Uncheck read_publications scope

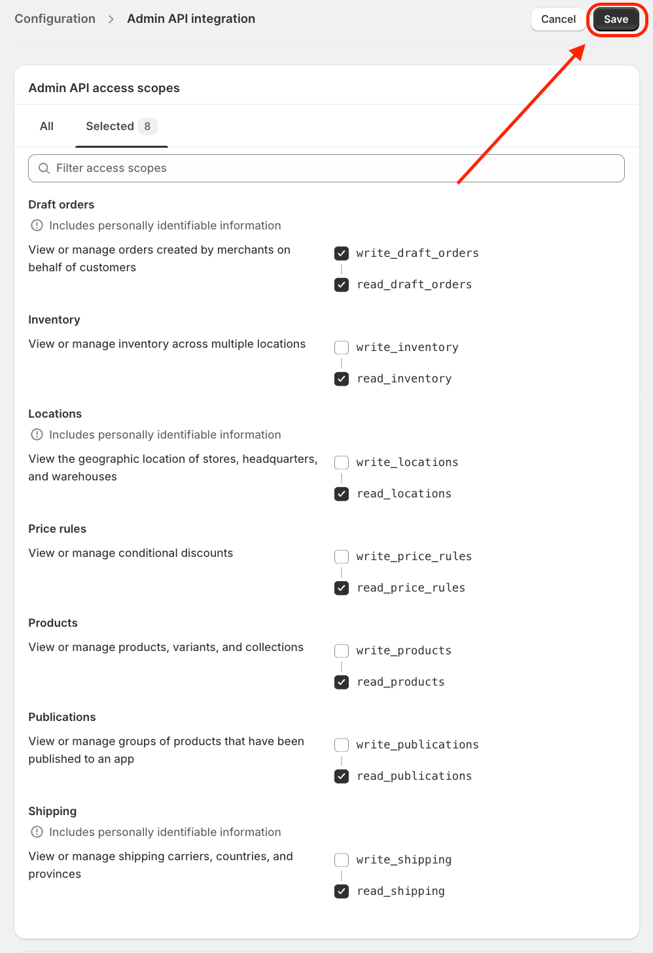point(342,776)
